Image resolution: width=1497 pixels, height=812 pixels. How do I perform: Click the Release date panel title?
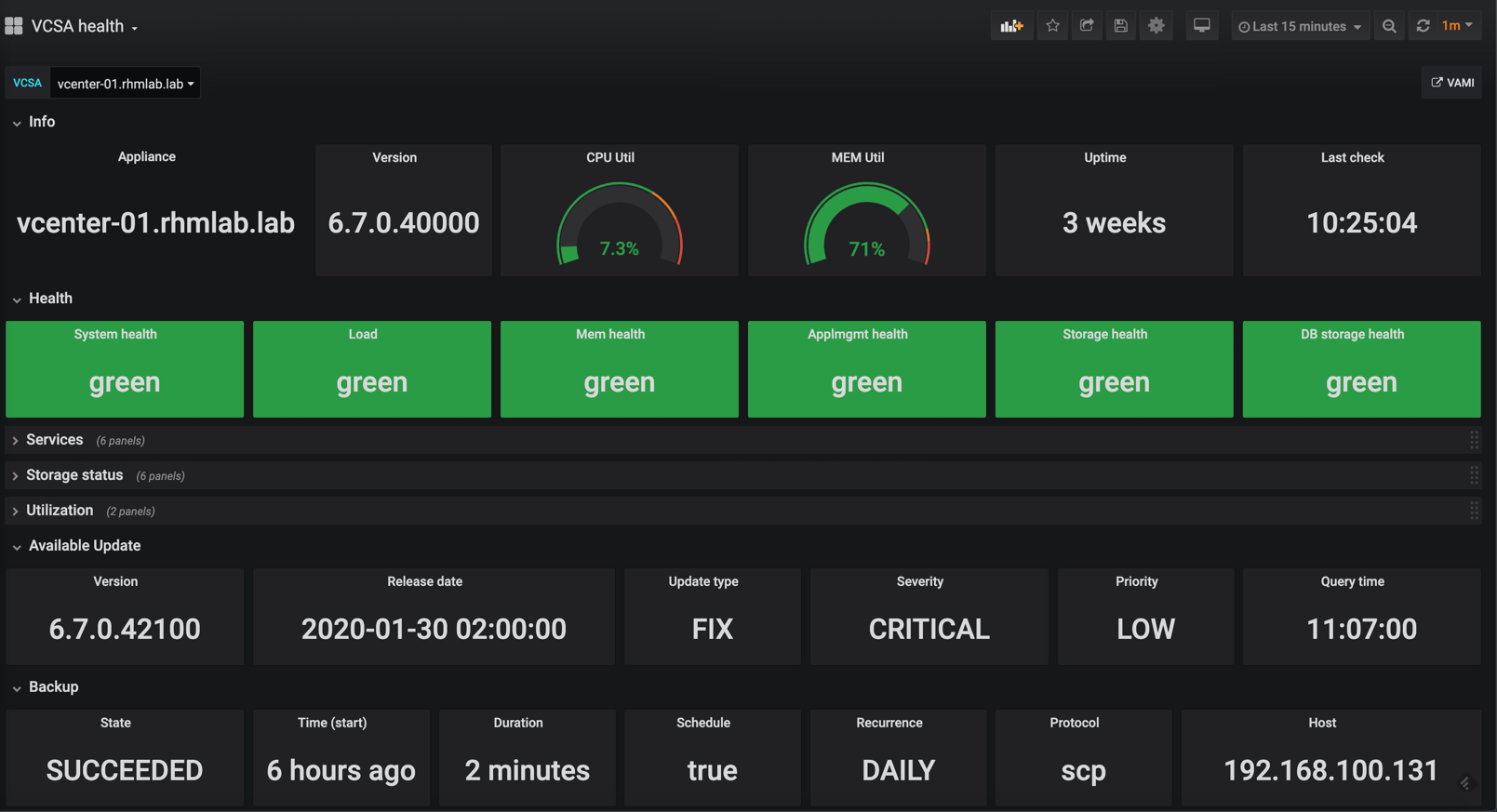(x=425, y=581)
